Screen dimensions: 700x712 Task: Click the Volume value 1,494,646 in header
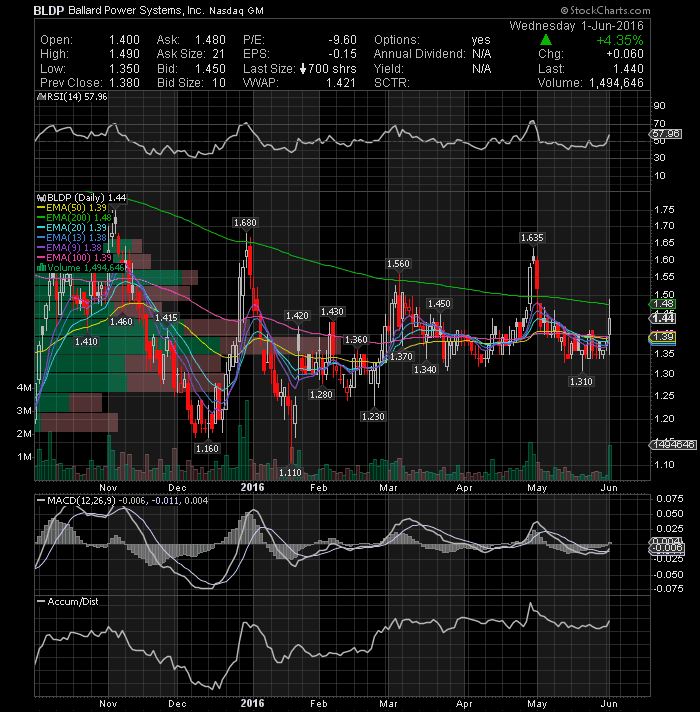(616, 83)
